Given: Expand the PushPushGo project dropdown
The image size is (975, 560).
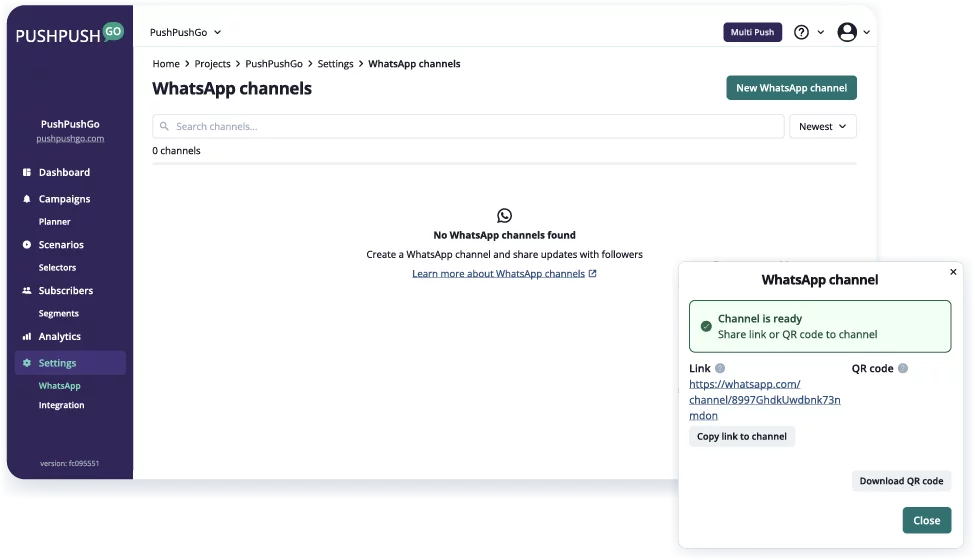Looking at the screenshot, I should click(x=185, y=32).
